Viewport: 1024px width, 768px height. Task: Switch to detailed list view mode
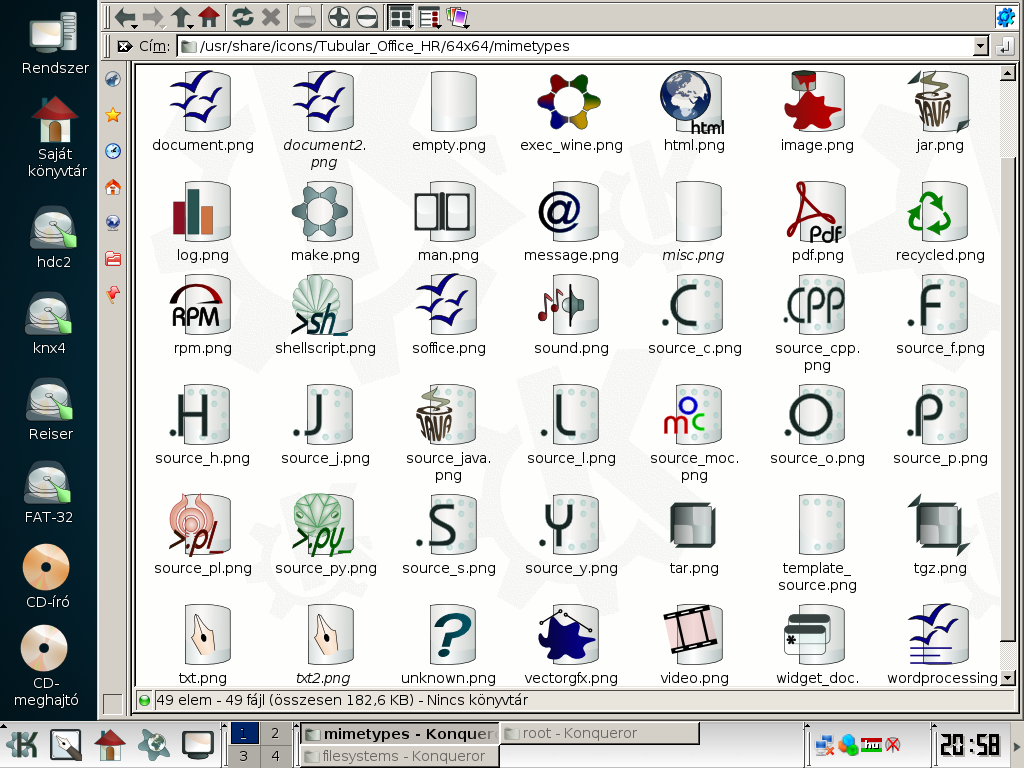[x=429, y=17]
